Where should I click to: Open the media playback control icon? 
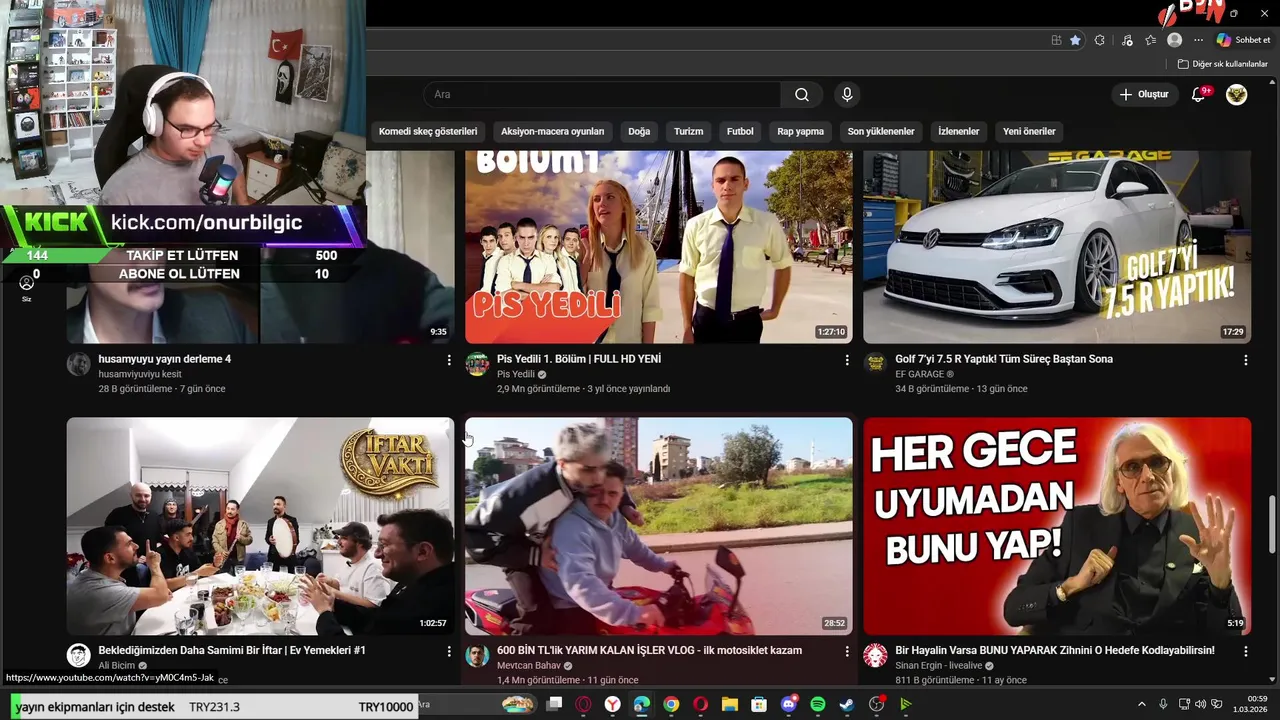coord(1127,40)
